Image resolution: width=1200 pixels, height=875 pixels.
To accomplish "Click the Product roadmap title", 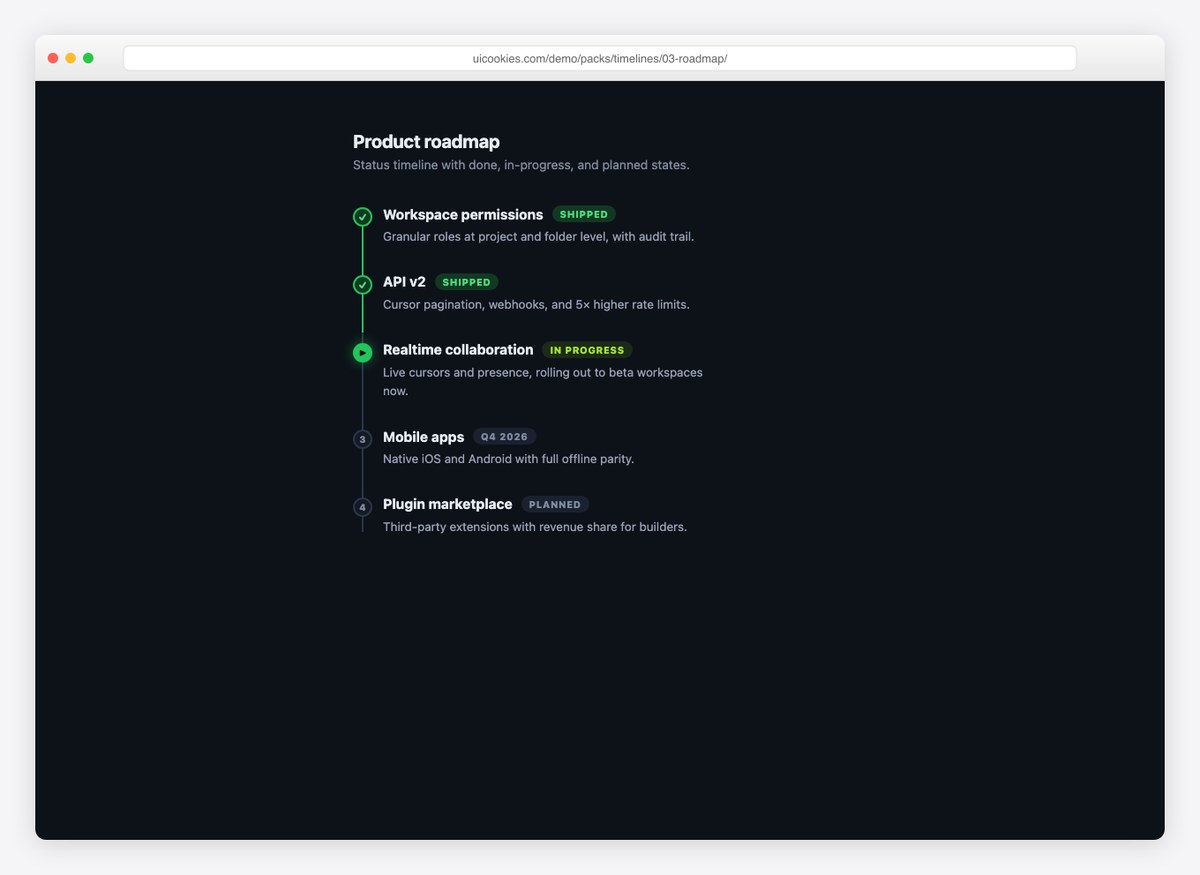I will click(426, 142).
